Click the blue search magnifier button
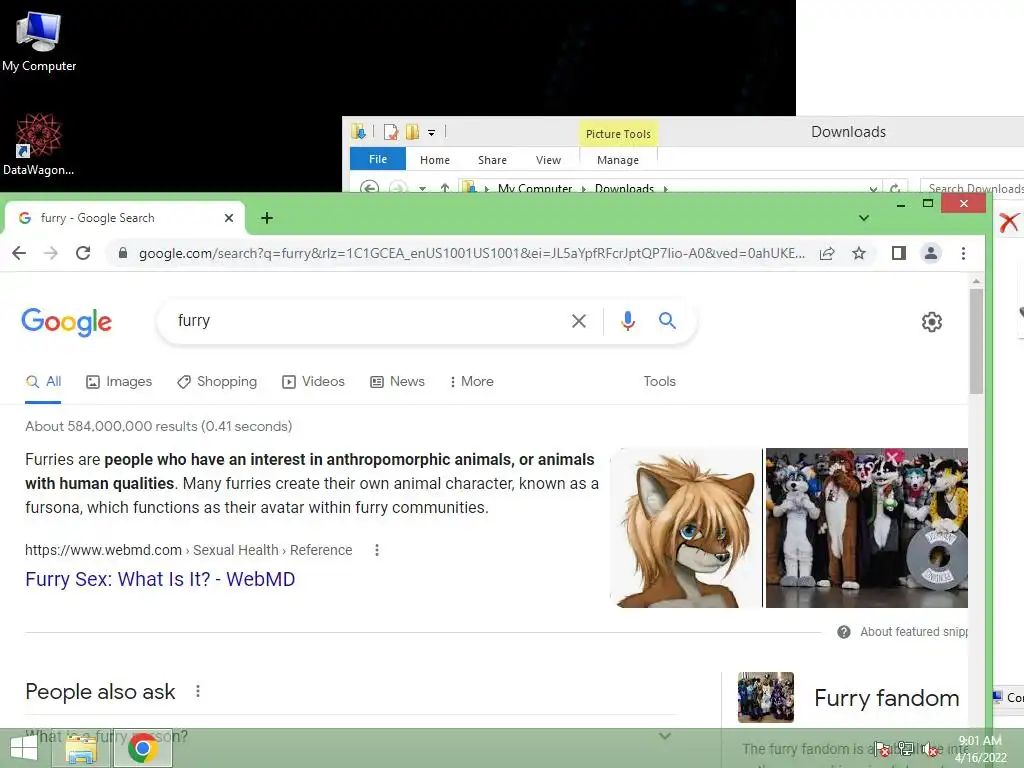1024x768 pixels. coord(667,321)
